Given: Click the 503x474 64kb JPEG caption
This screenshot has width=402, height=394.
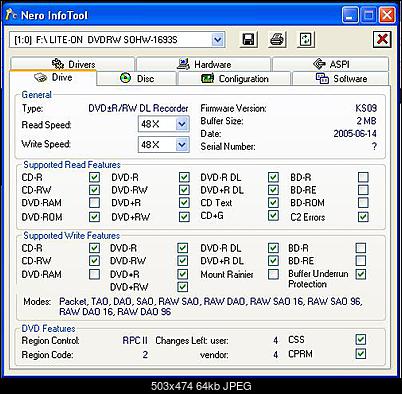Looking at the screenshot, I should click(x=201, y=386).
